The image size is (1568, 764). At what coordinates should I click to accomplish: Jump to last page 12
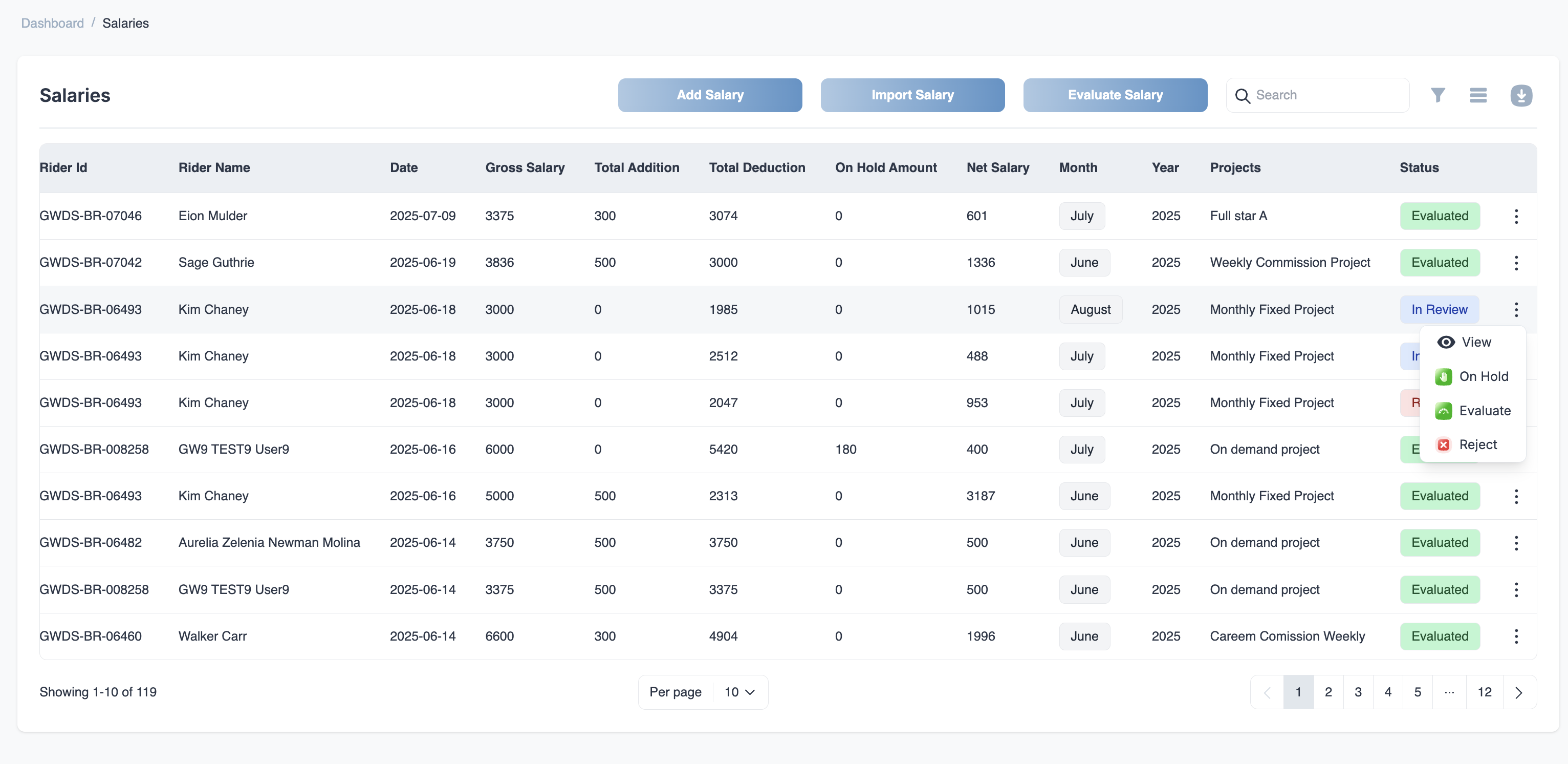pyautogui.click(x=1484, y=692)
